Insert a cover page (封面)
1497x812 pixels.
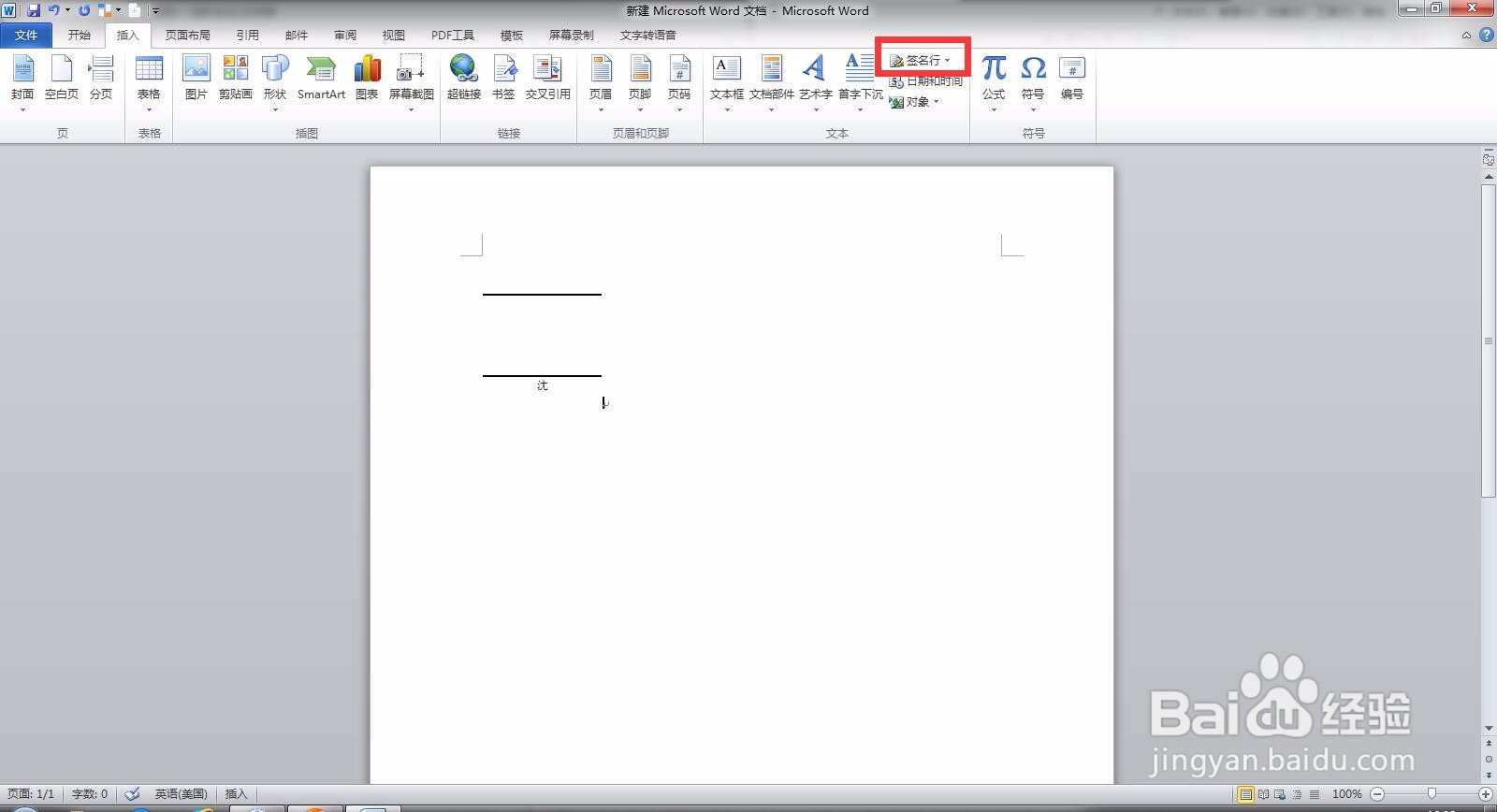tap(22, 83)
